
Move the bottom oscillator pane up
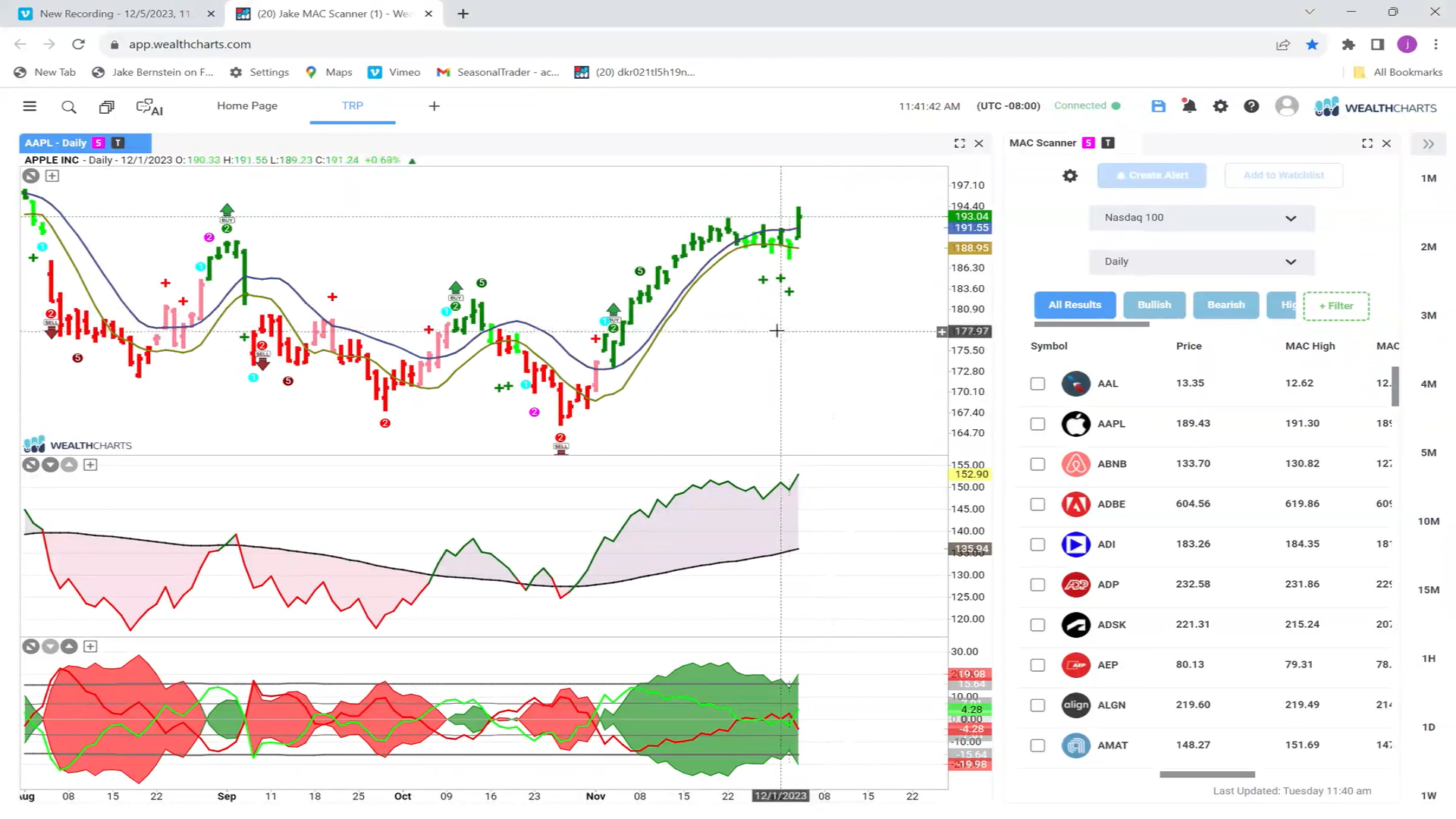click(x=69, y=647)
